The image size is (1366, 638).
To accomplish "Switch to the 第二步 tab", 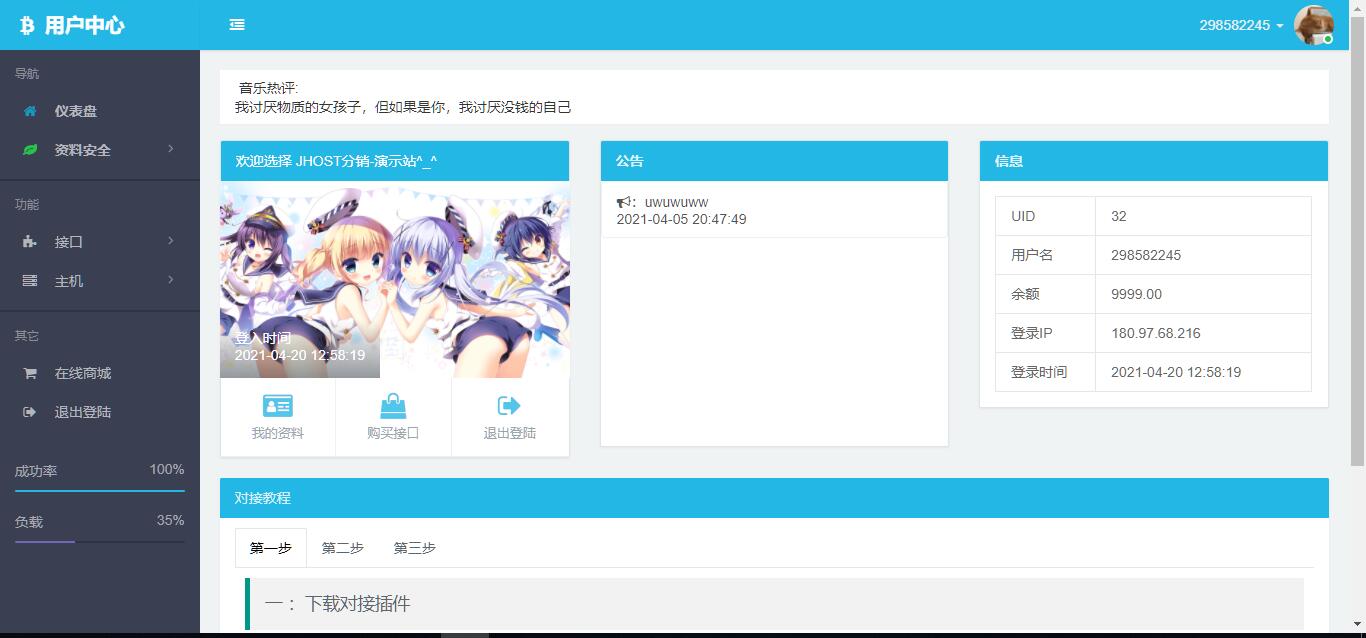I will [x=343, y=548].
